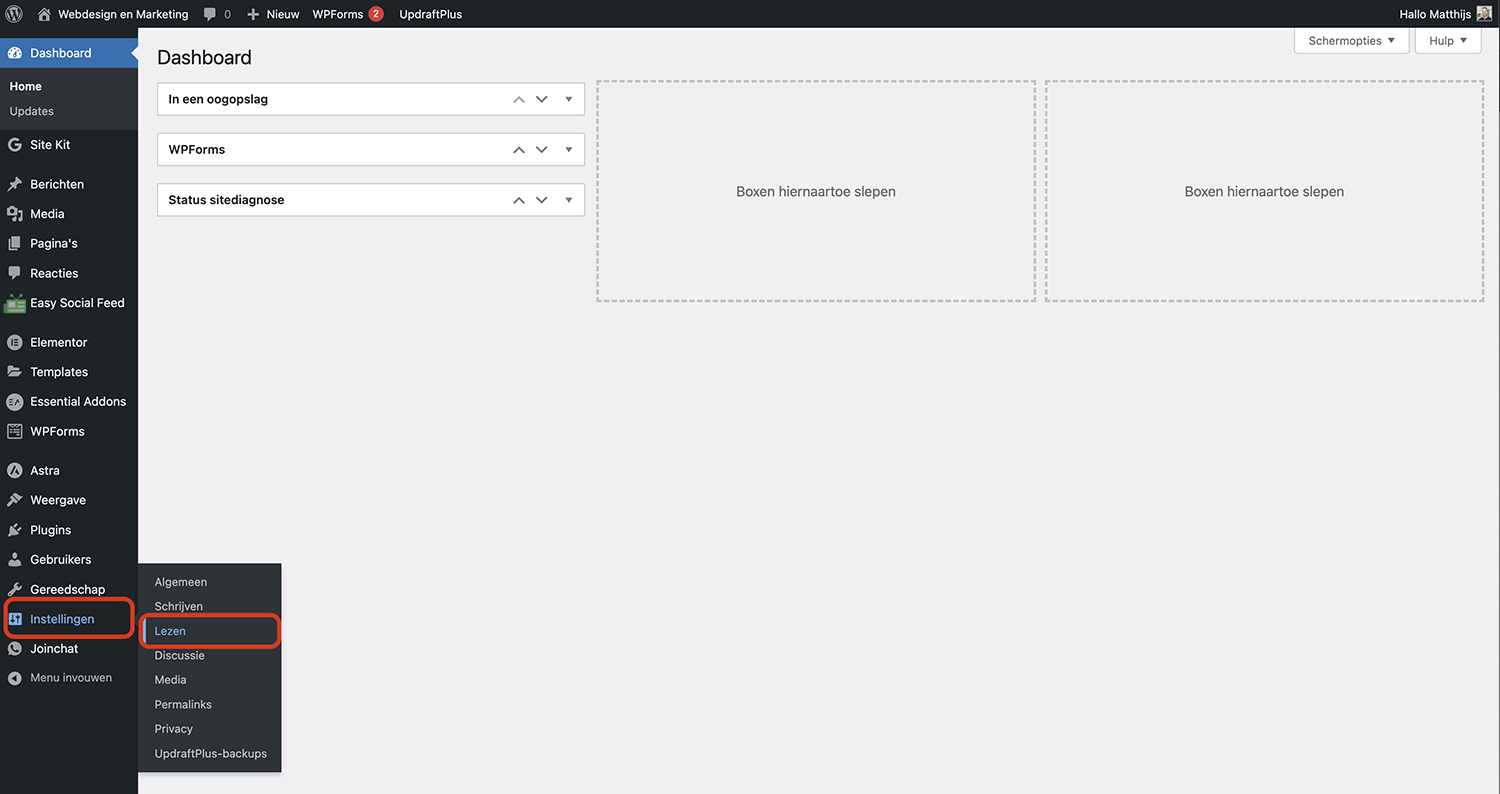Click the Joinchat icon in sidebar
Viewport: 1500px width, 794px height.
(15, 649)
